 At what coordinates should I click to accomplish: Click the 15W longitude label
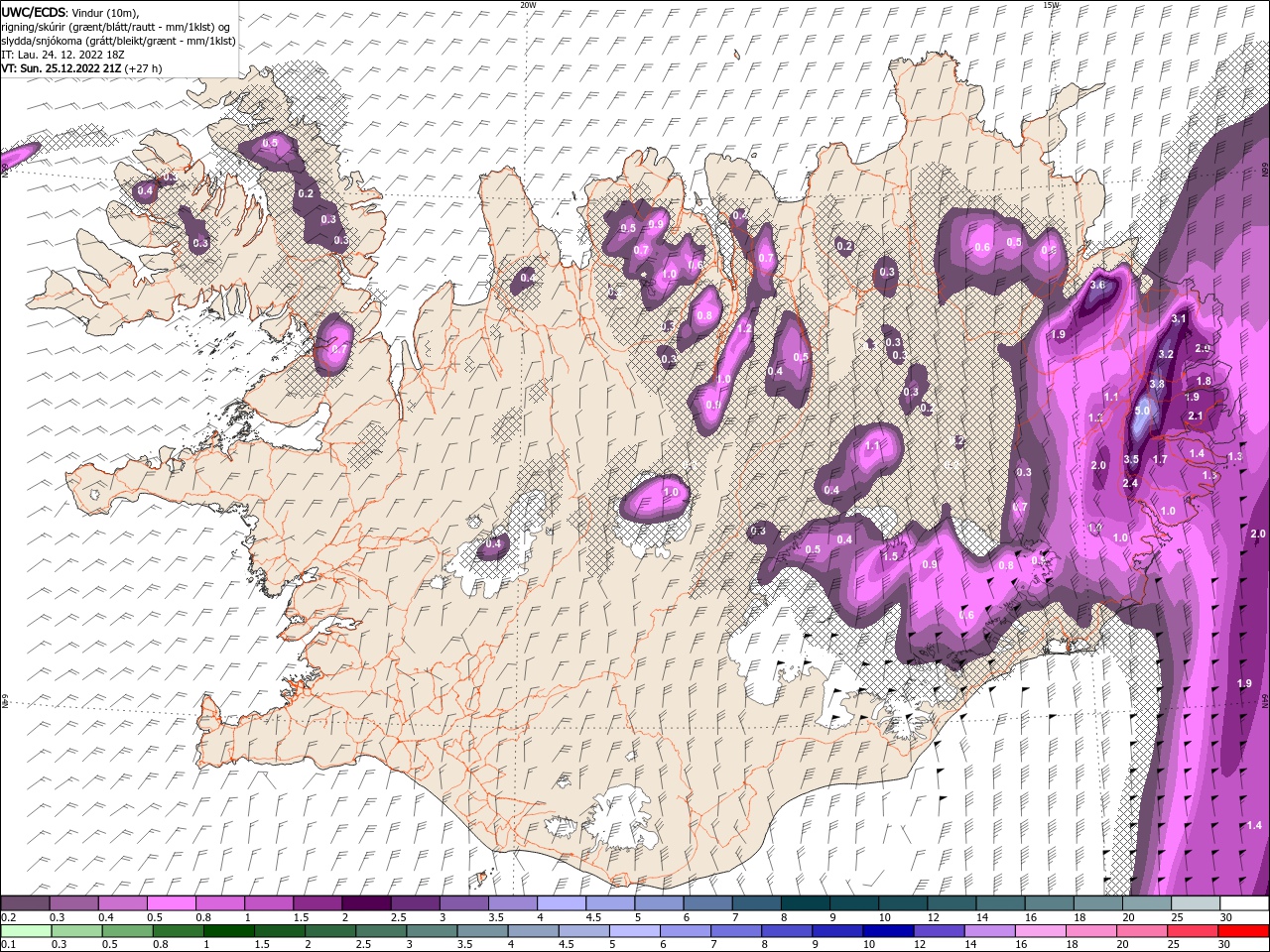point(1051,5)
